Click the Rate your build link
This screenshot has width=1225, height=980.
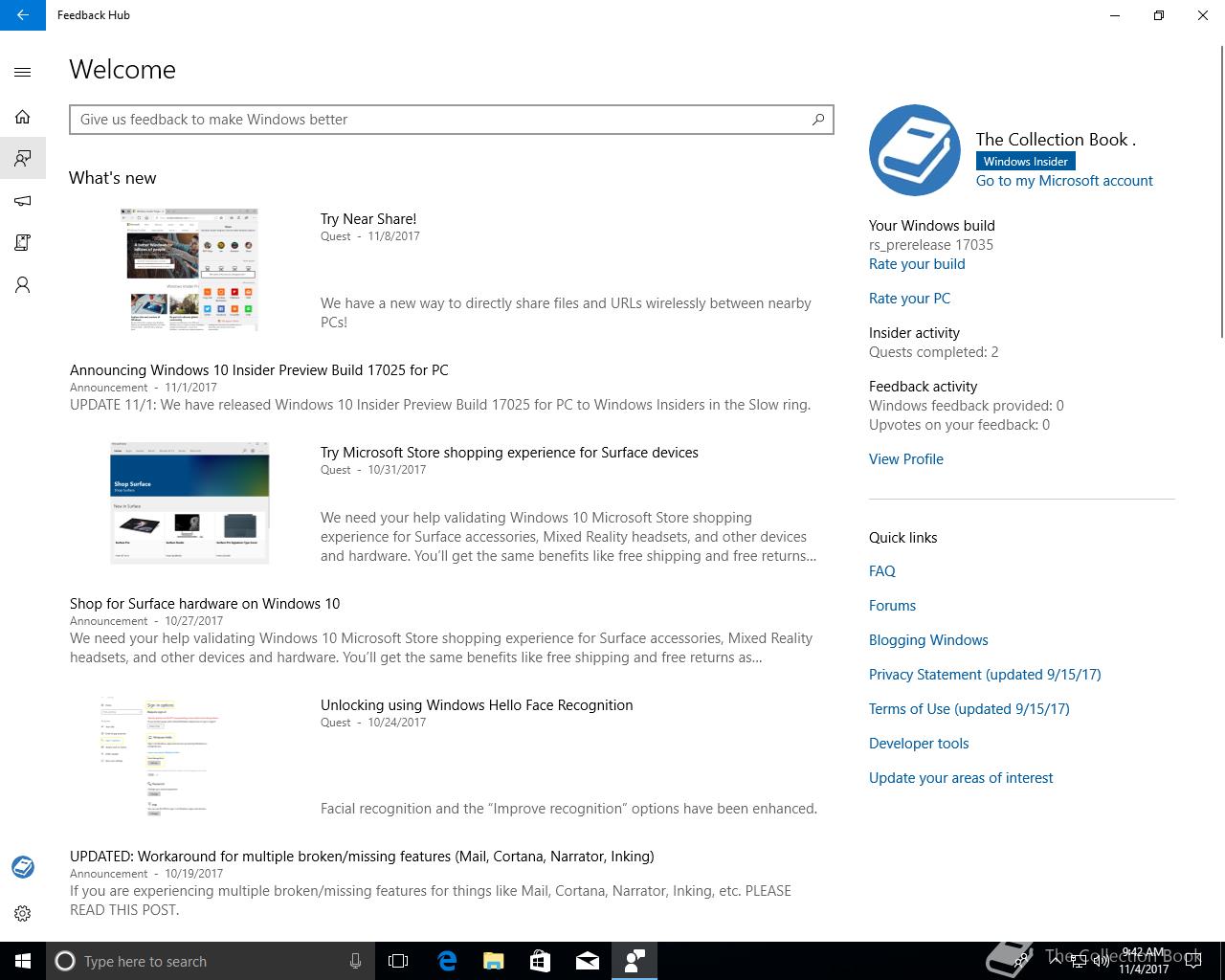[917, 264]
